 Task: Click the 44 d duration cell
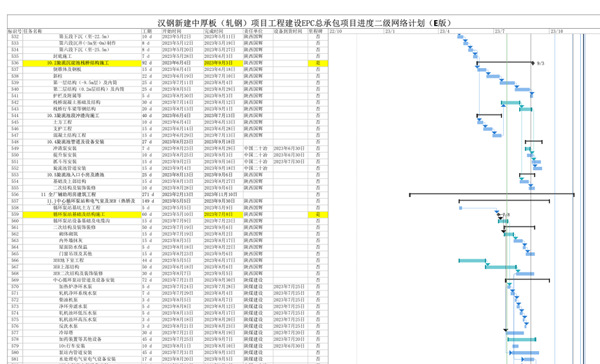click(147, 260)
